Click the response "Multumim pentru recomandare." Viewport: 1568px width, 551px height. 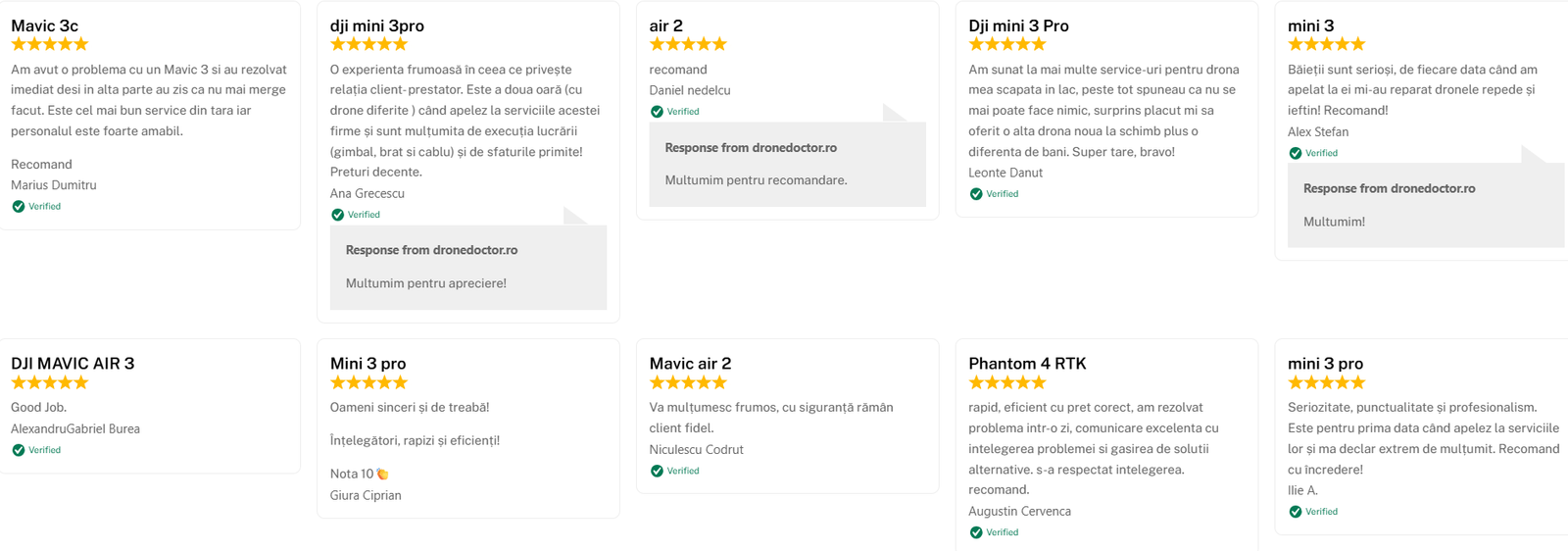point(756,180)
